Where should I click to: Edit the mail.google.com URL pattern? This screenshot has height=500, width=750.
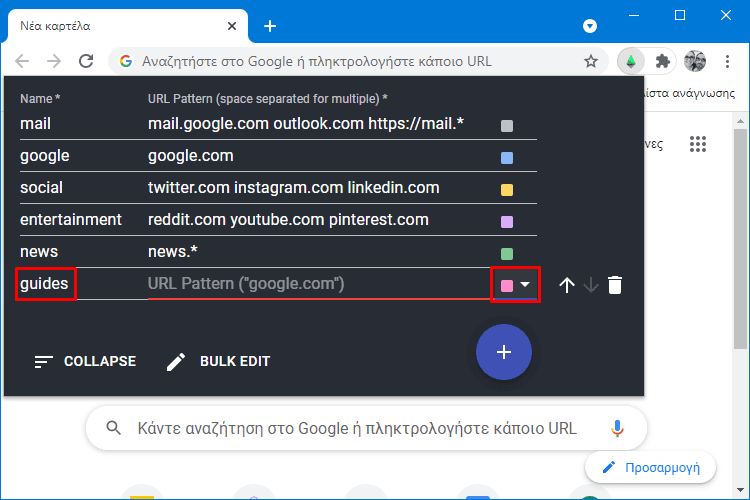(319, 124)
